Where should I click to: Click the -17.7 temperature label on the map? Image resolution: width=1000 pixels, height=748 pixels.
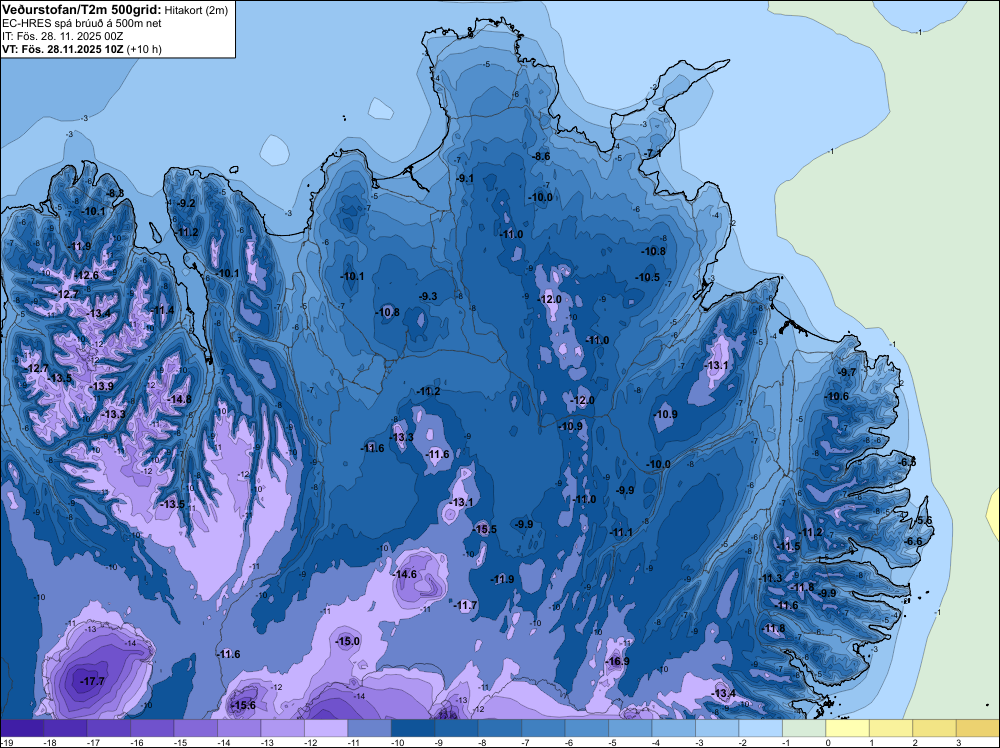(x=92, y=682)
